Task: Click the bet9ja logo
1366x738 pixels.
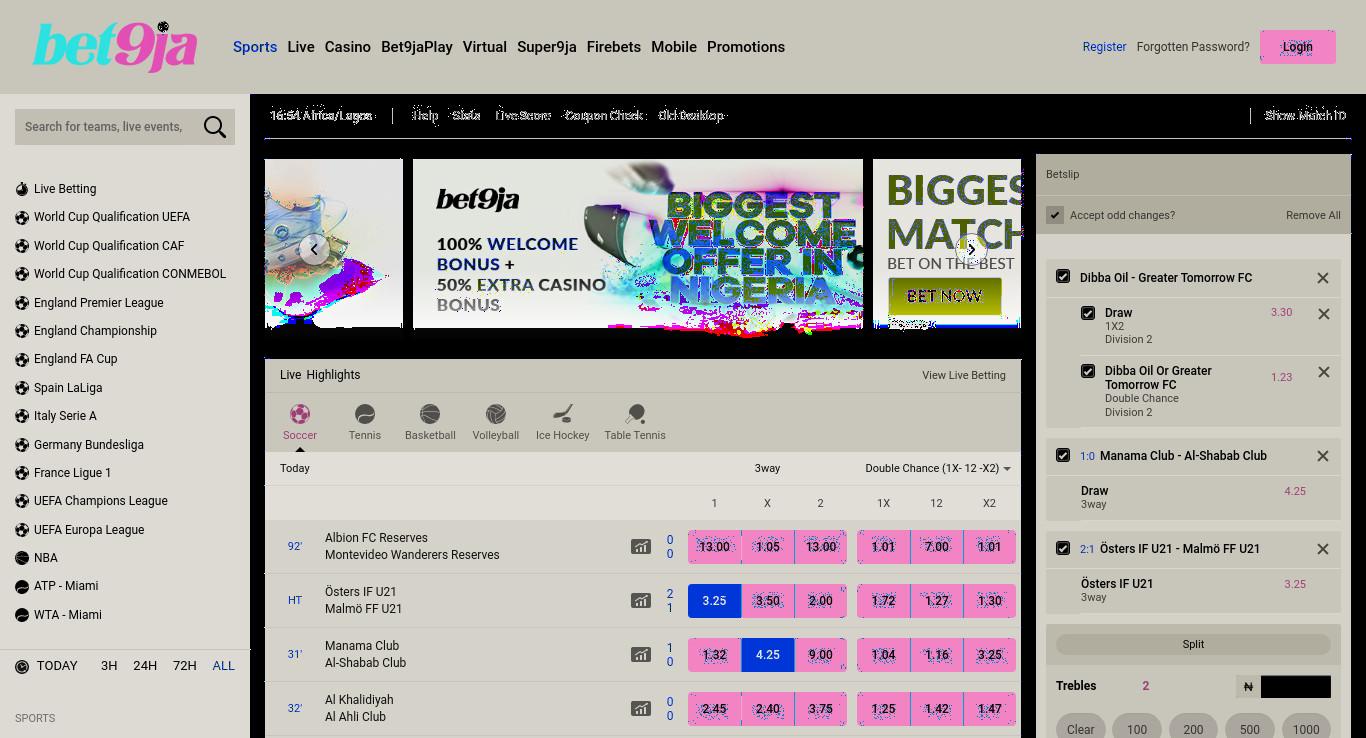Action: click(115, 47)
